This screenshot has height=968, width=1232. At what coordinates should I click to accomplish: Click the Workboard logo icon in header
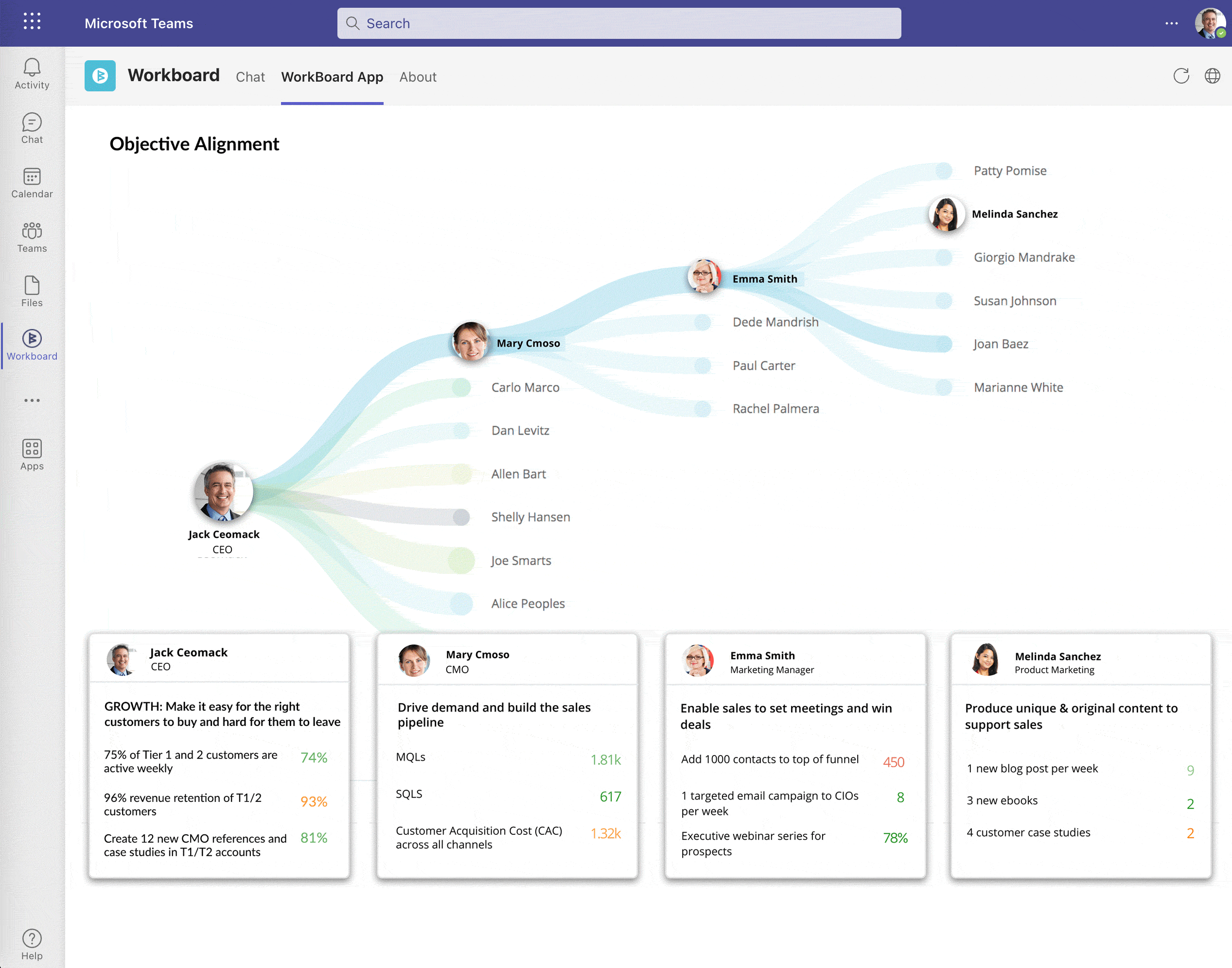100,75
